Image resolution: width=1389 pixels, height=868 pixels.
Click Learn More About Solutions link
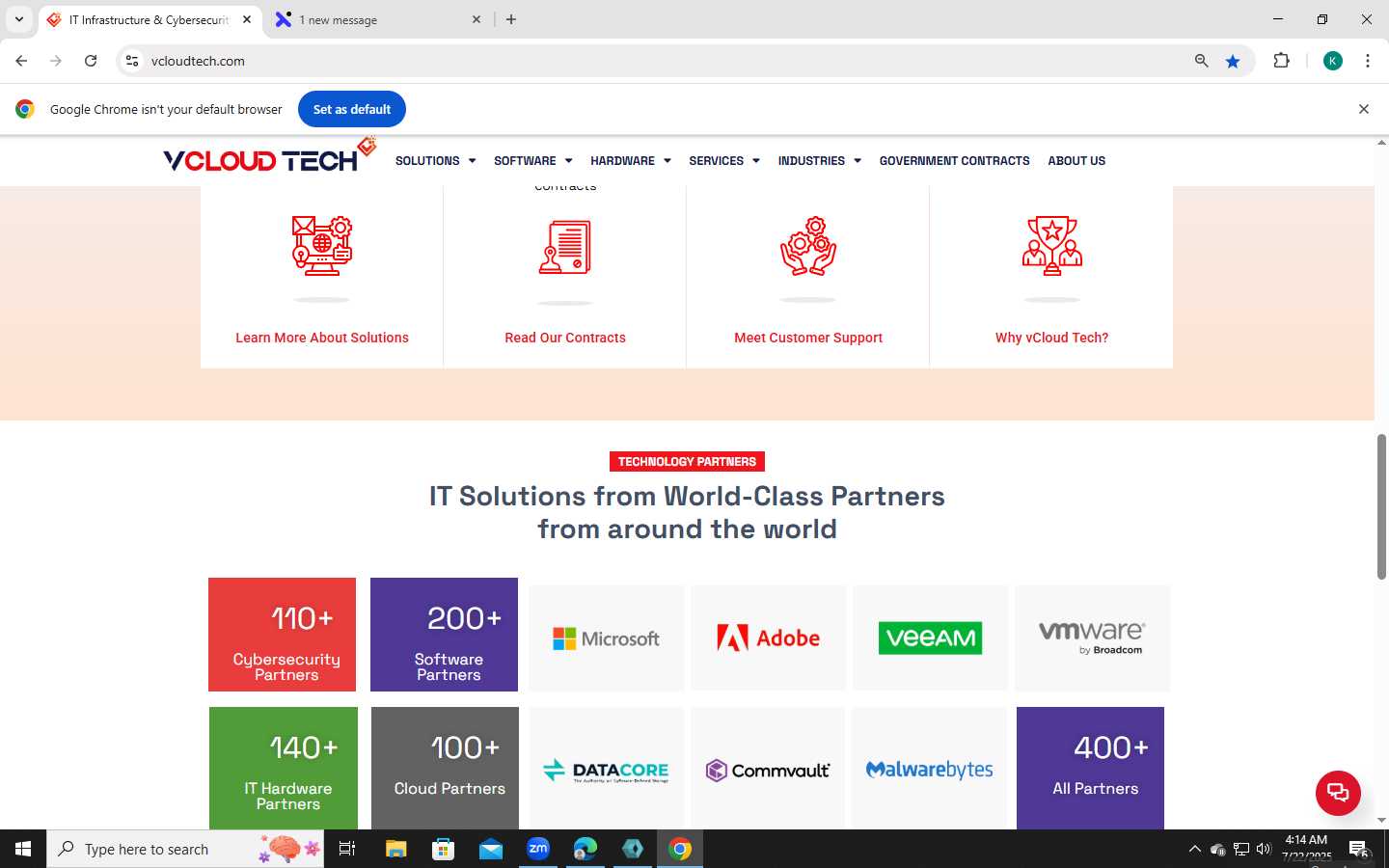pyautogui.click(x=322, y=338)
